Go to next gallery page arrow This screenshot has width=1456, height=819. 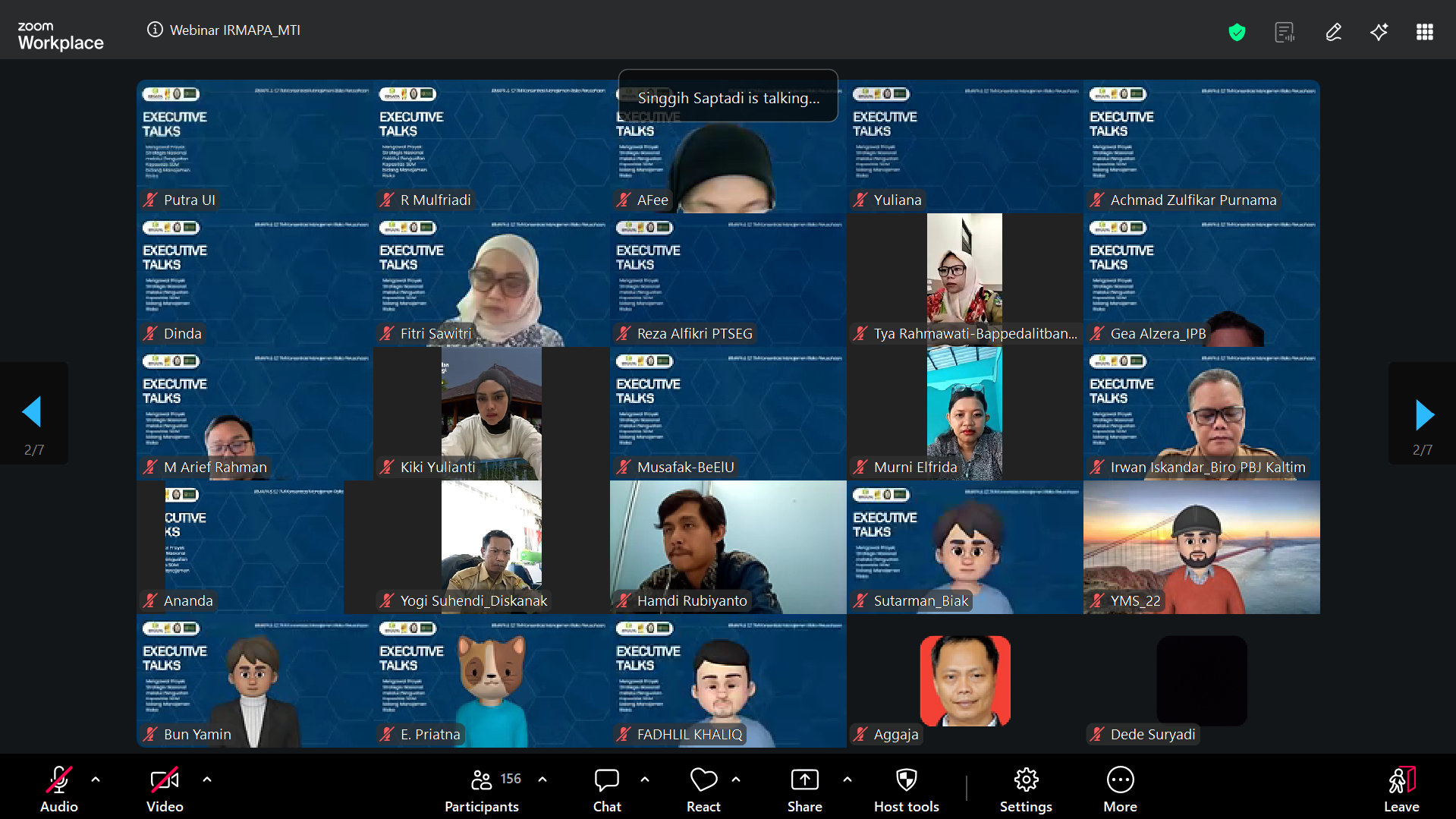coord(1424,414)
